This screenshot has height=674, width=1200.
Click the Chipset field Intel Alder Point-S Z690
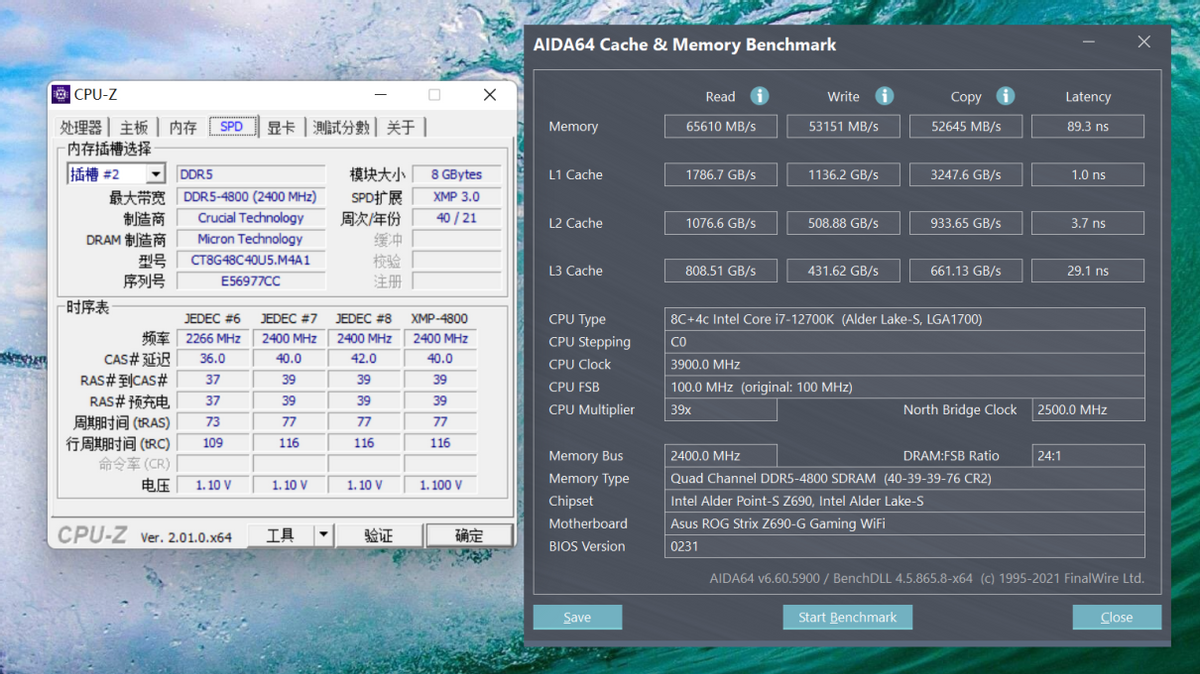(x=905, y=501)
